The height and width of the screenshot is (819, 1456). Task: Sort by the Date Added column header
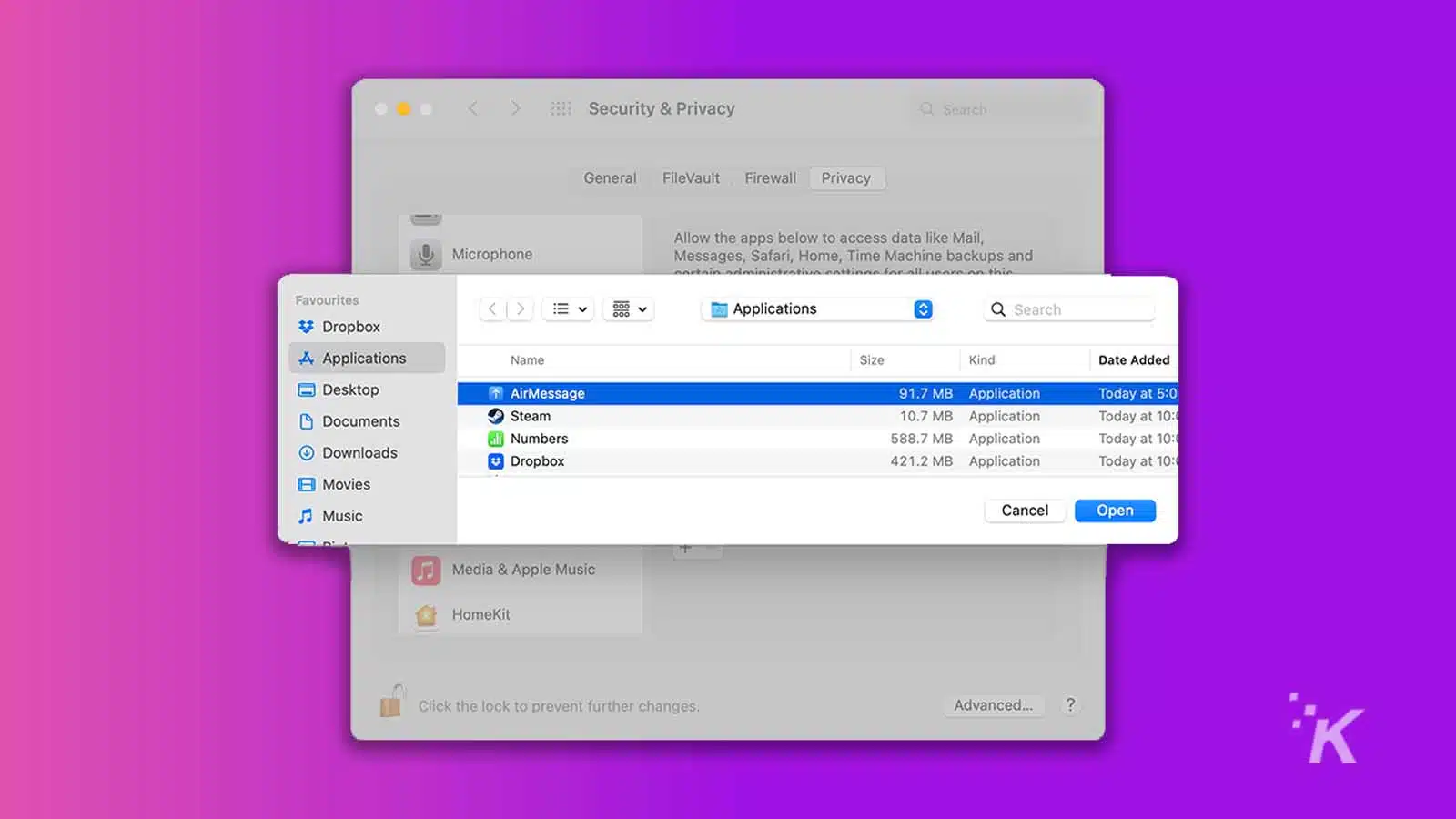coord(1133,360)
